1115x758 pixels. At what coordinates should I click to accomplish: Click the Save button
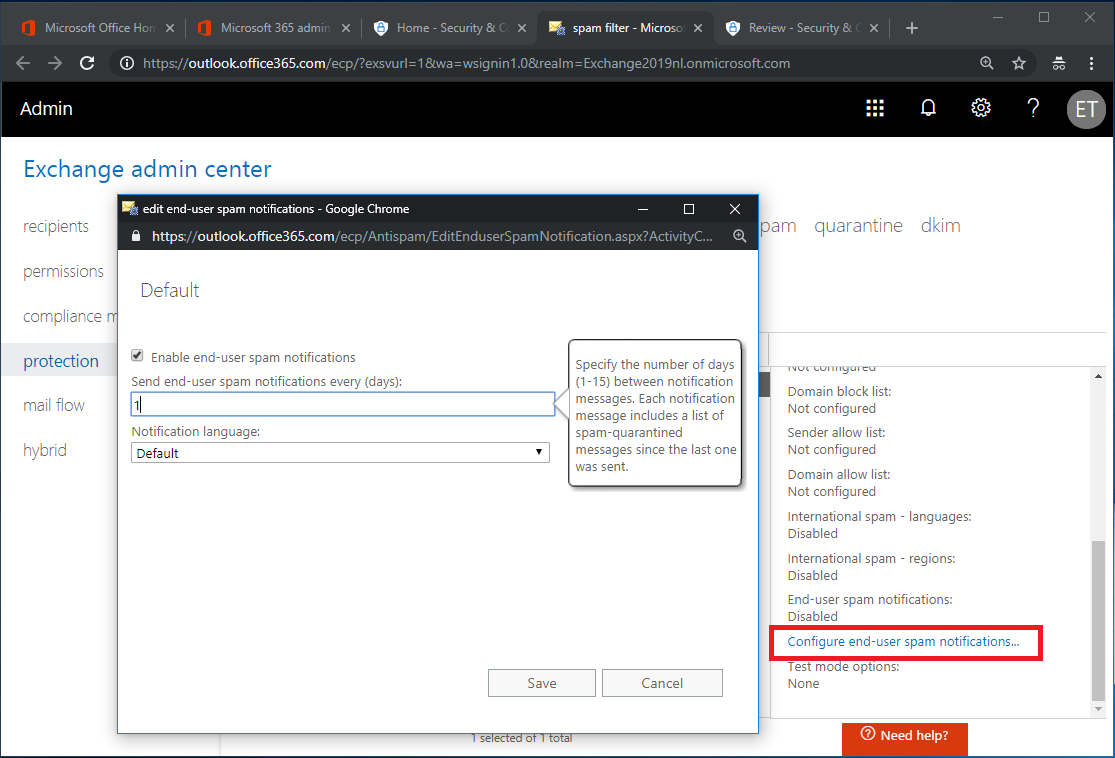tap(541, 683)
